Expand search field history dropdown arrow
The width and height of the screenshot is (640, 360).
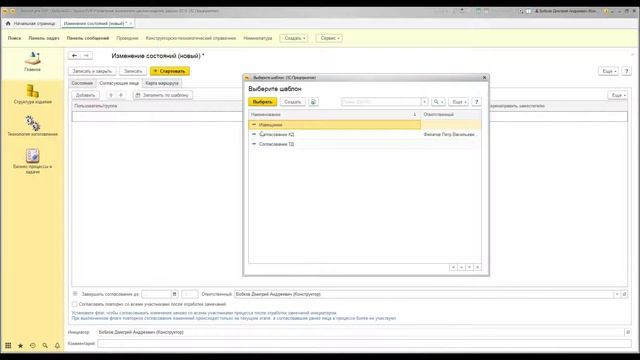(424, 102)
